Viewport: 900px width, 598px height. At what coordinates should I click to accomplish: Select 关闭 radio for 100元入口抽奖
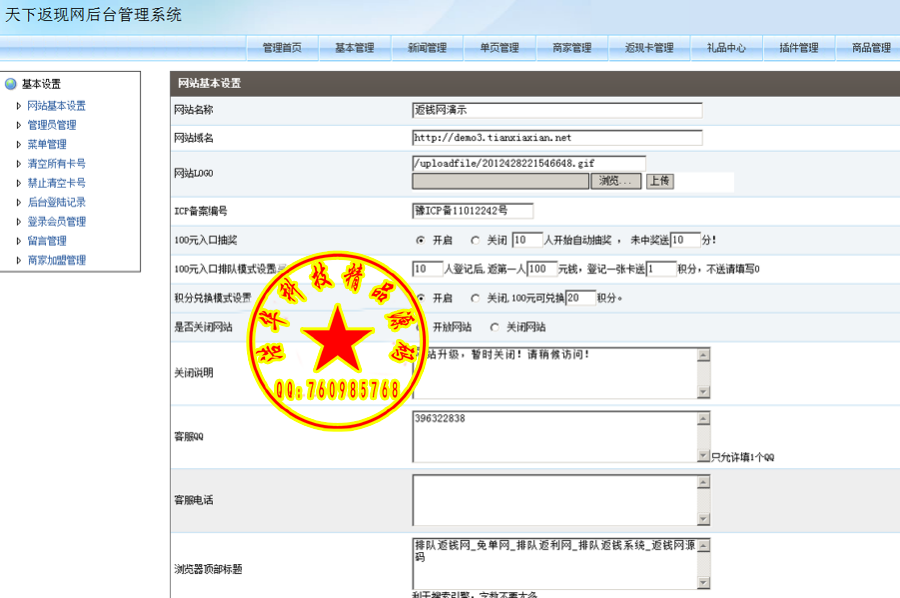473,239
